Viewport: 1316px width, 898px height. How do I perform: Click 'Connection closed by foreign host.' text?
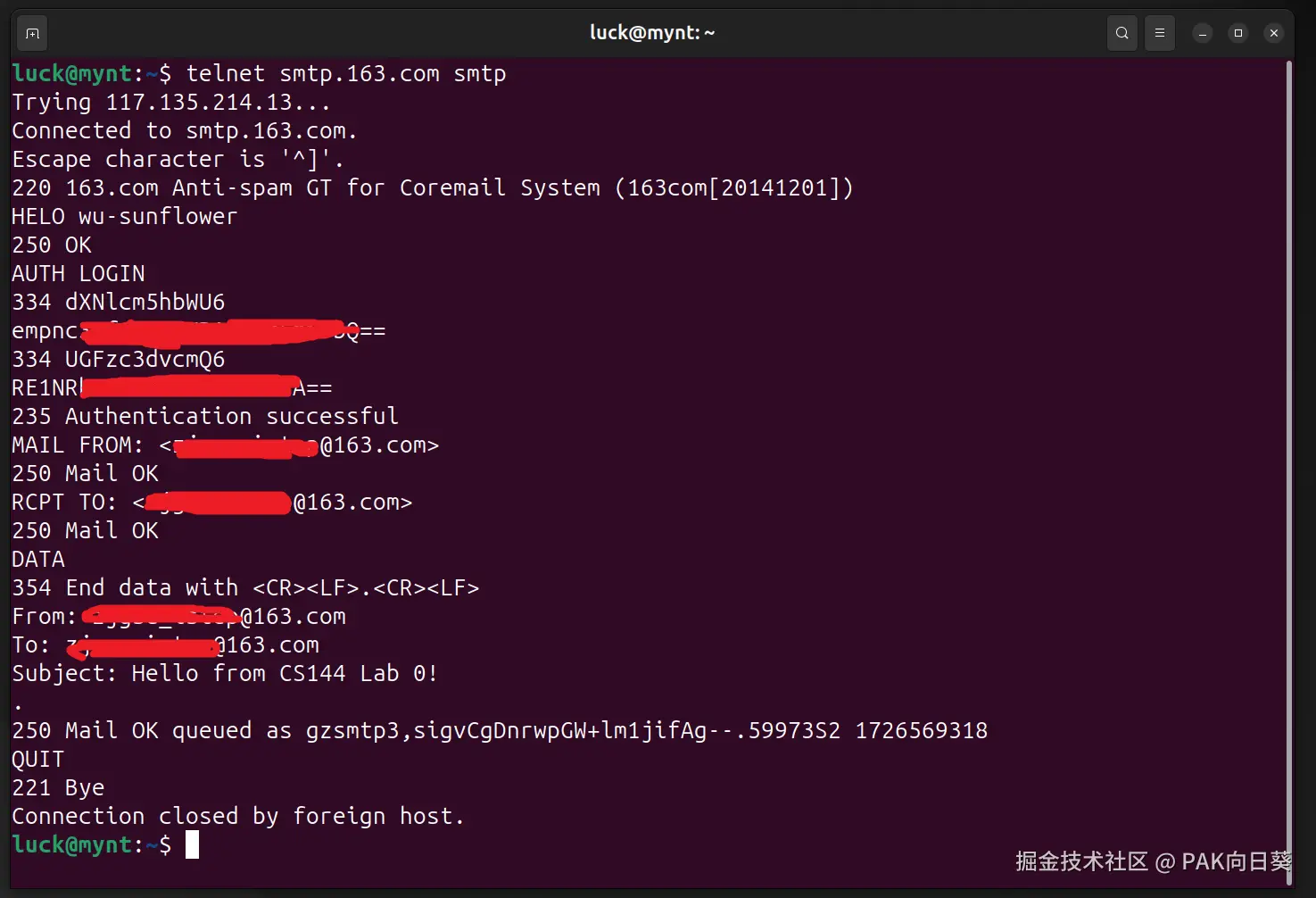click(x=238, y=816)
